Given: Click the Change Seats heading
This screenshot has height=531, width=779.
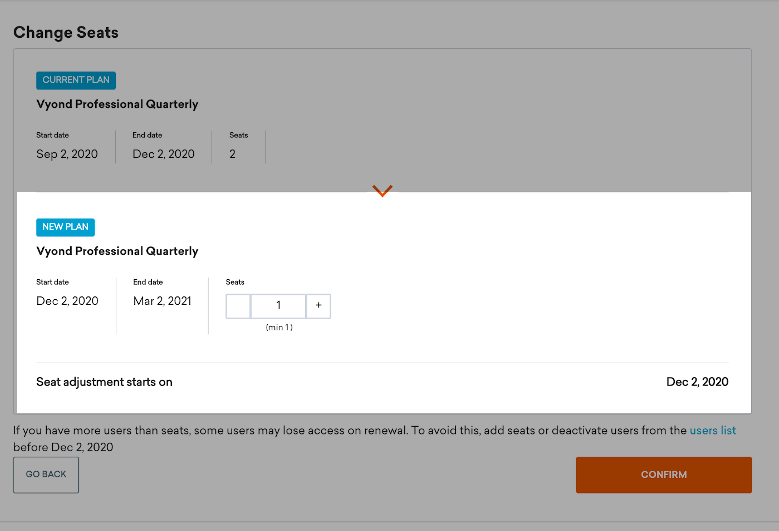Looking at the screenshot, I should click(x=66, y=33).
